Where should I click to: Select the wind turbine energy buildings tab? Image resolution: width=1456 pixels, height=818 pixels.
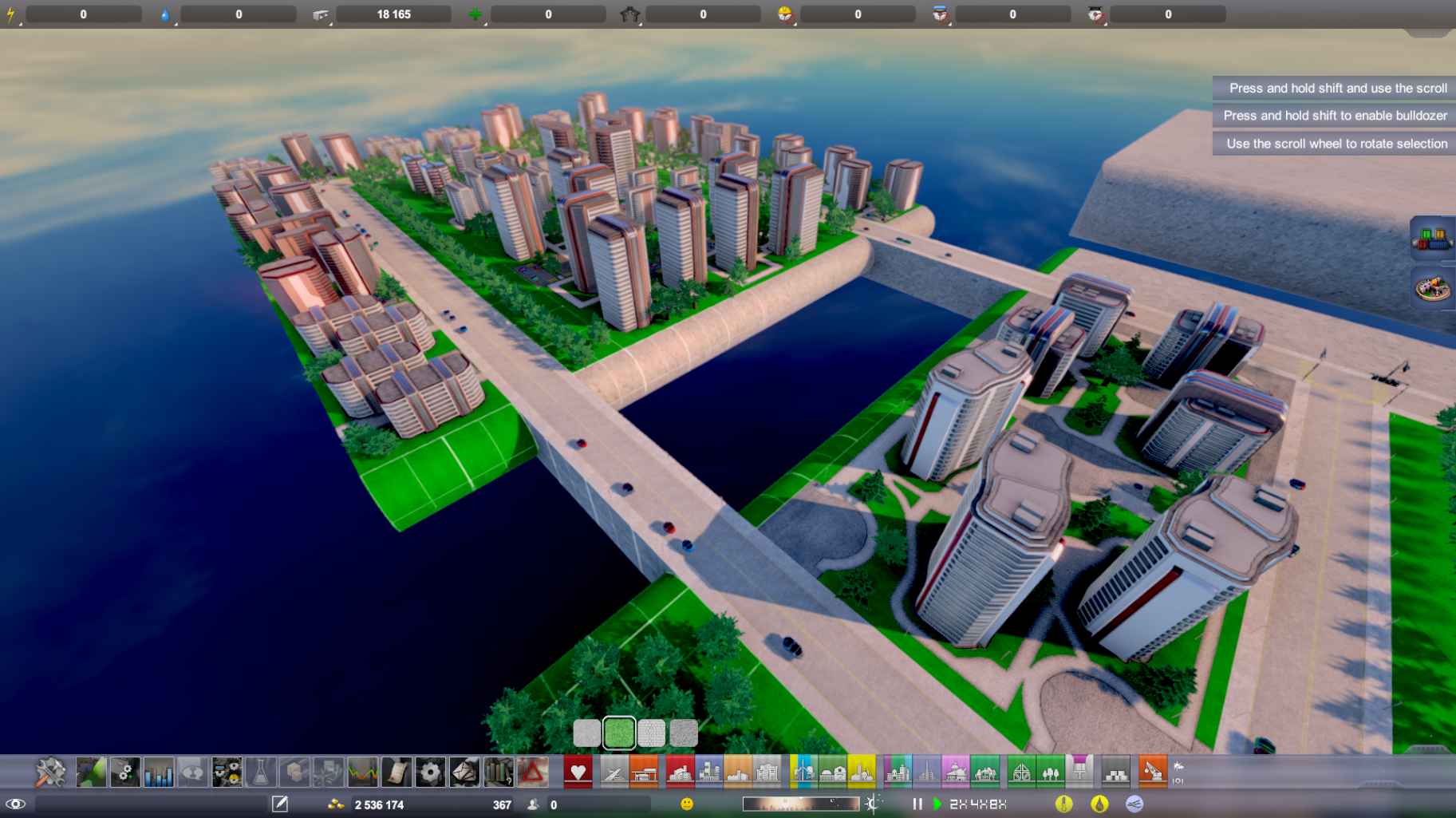pos(803,773)
